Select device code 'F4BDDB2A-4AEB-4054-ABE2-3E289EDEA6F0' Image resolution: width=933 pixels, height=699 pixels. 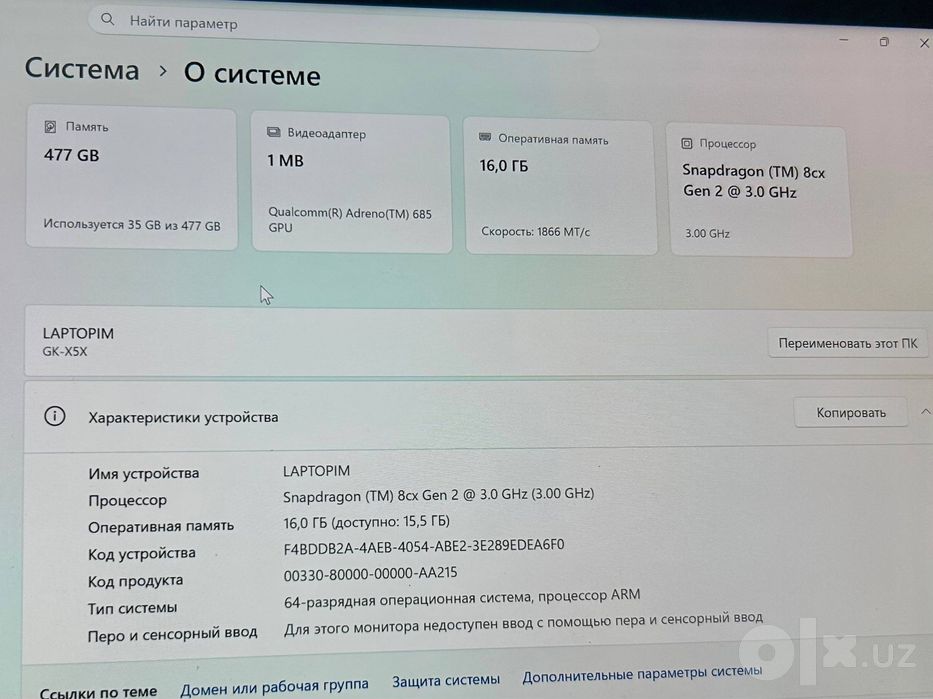(424, 547)
